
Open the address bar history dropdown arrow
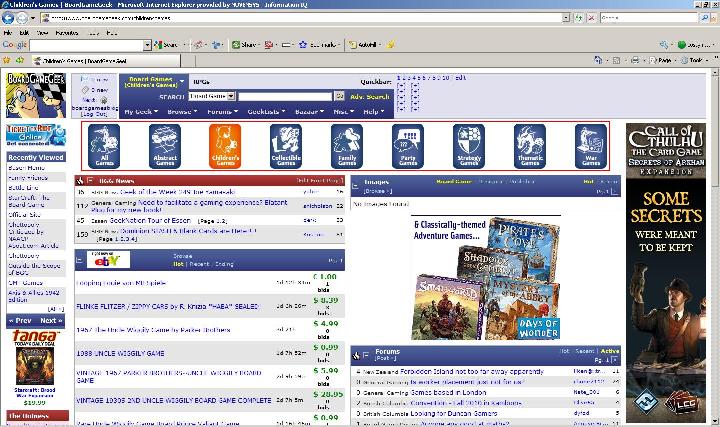[566, 18]
